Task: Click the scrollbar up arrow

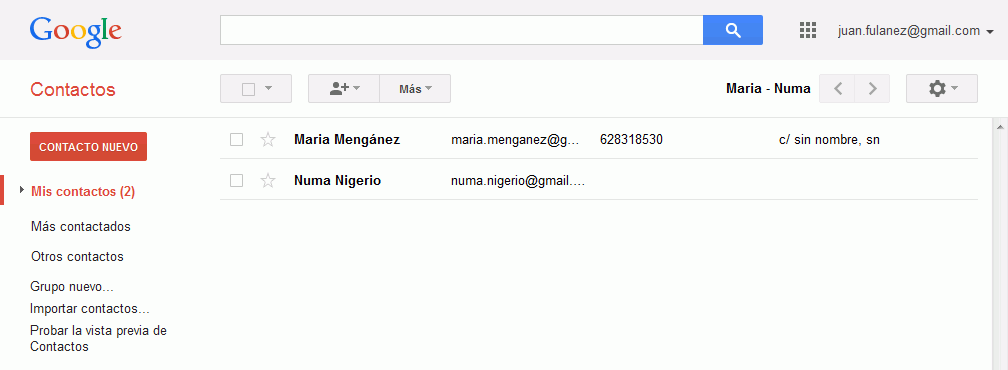Action: pos(1000,127)
